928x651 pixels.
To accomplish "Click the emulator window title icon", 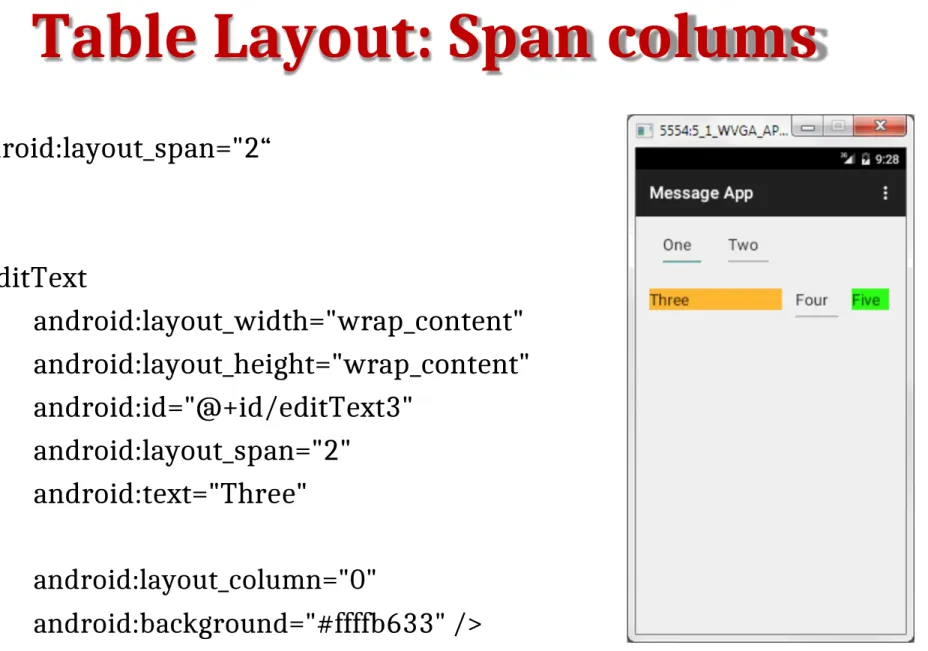I will 644,130.
